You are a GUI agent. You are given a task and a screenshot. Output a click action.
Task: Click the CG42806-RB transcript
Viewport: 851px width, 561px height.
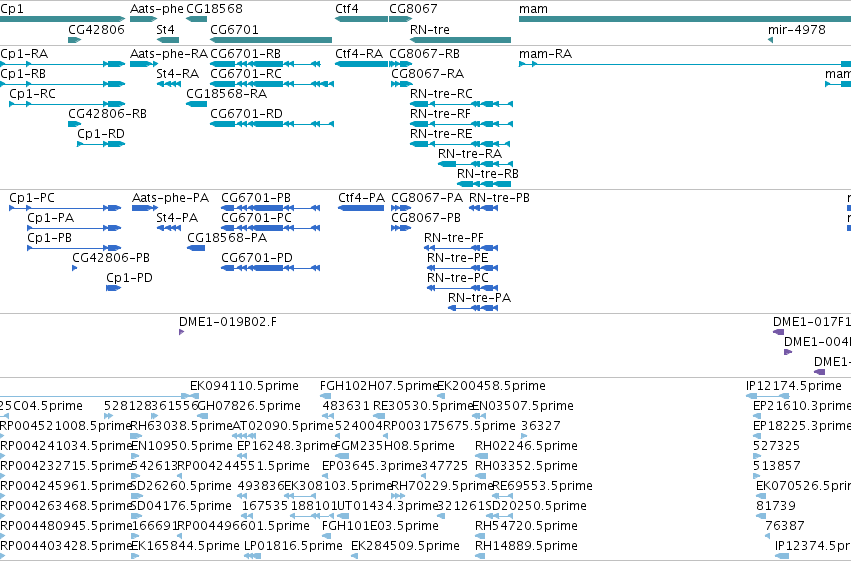click(75, 124)
